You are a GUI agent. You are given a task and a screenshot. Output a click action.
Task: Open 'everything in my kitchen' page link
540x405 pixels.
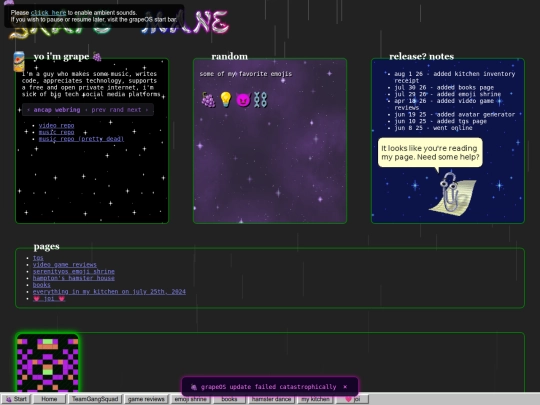click(109, 292)
